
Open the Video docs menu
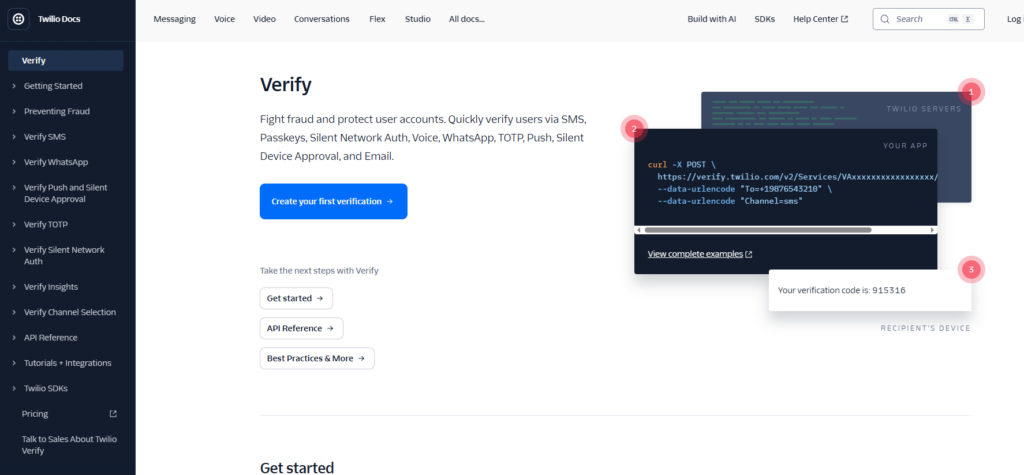(264, 20)
